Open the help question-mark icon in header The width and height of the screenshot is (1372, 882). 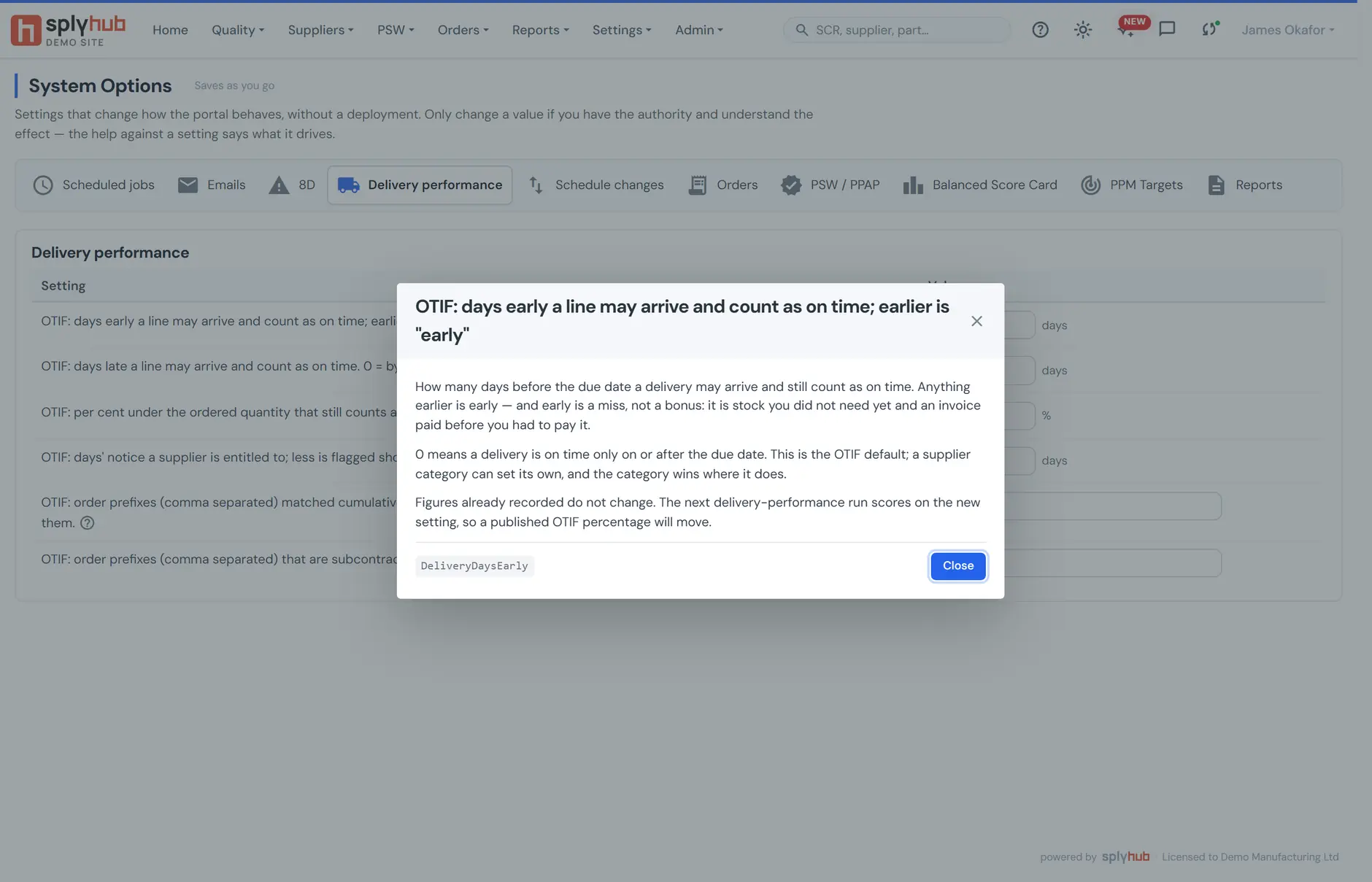(x=1040, y=30)
